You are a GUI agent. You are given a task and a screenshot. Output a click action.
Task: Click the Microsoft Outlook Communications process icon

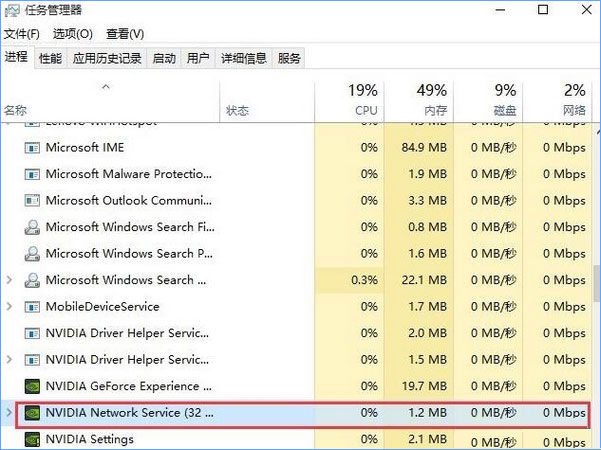pyautogui.click(x=31, y=200)
